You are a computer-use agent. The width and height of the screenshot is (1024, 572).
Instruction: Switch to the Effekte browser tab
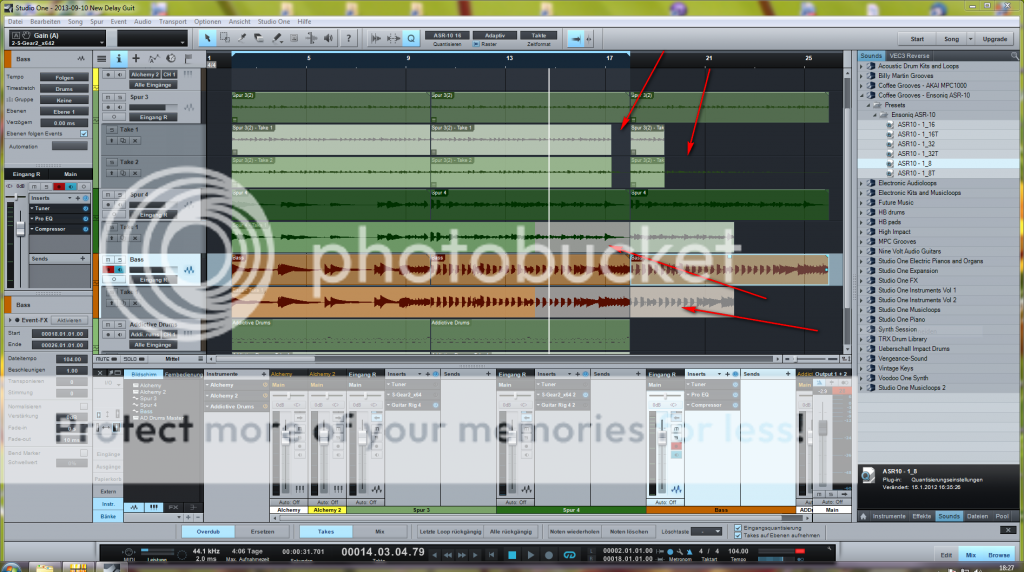pos(921,516)
